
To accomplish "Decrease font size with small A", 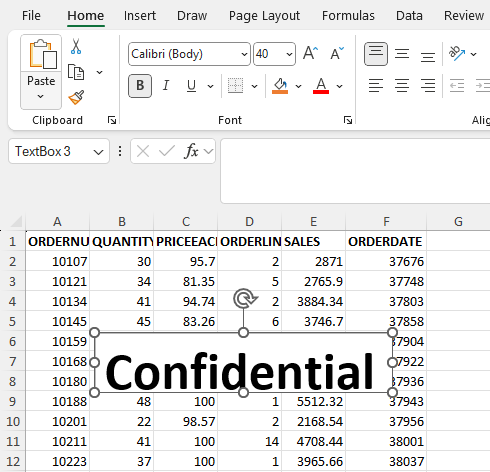I will [337, 53].
